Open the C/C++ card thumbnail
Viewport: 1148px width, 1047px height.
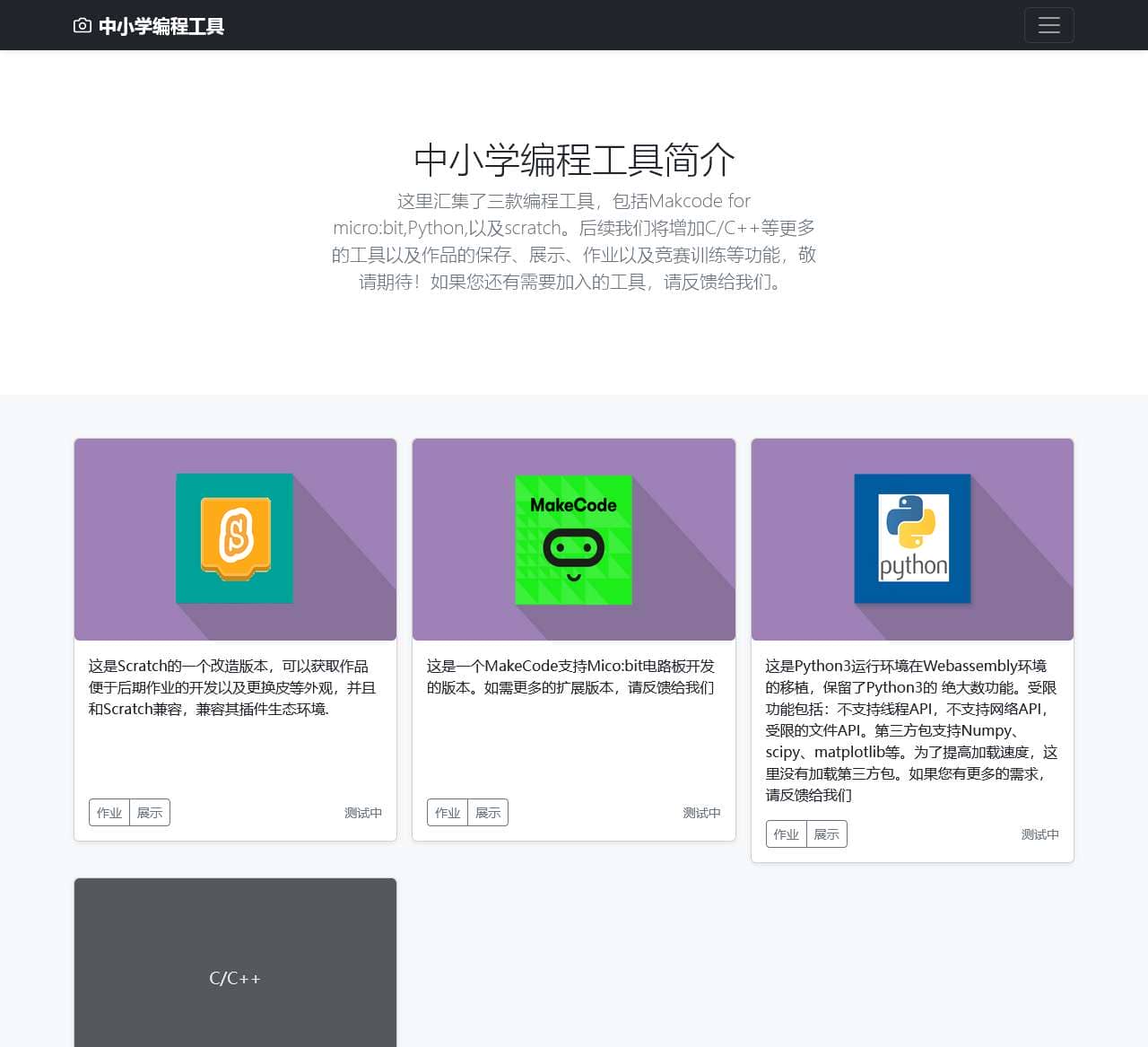pos(235,963)
